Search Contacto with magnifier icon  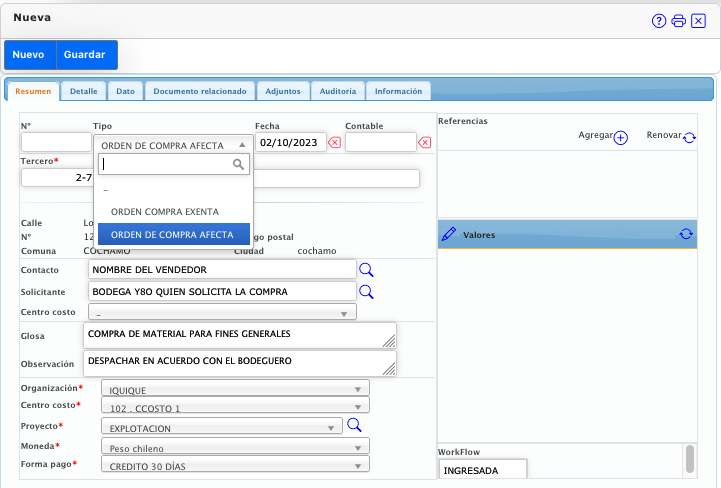click(x=366, y=270)
